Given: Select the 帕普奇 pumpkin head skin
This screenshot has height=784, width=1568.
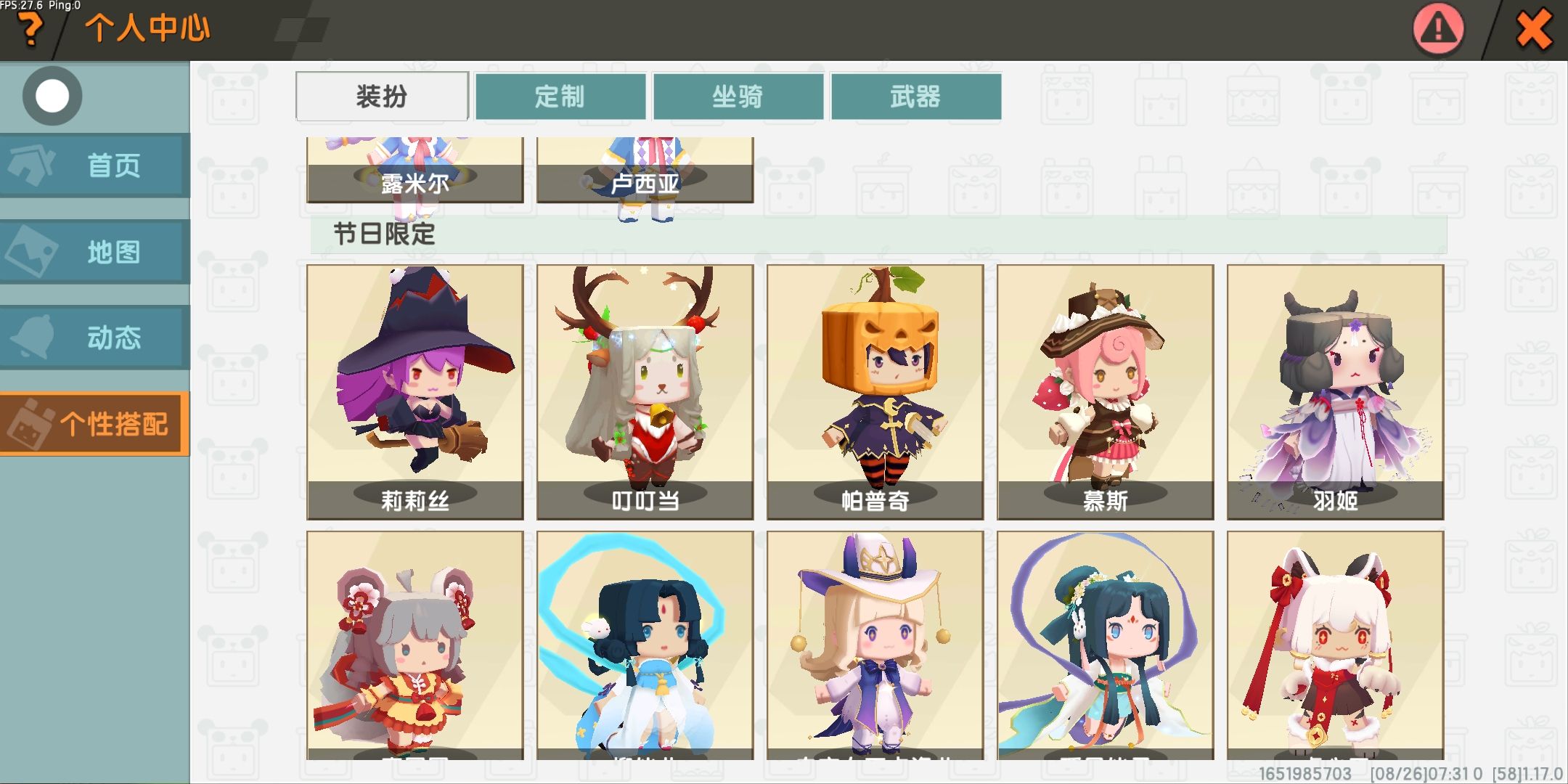Looking at the screenshot, I should point(875,392).
